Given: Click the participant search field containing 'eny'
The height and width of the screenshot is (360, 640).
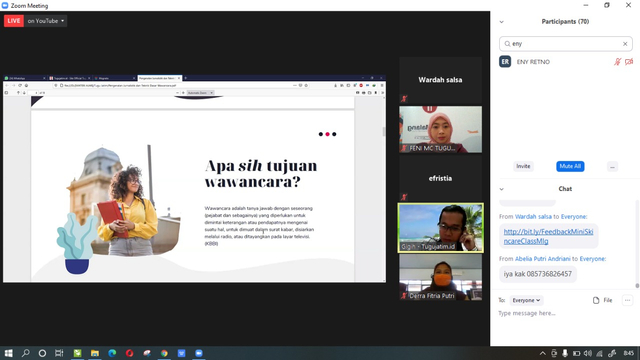Looking at the screenshot, I should point(565,44).
